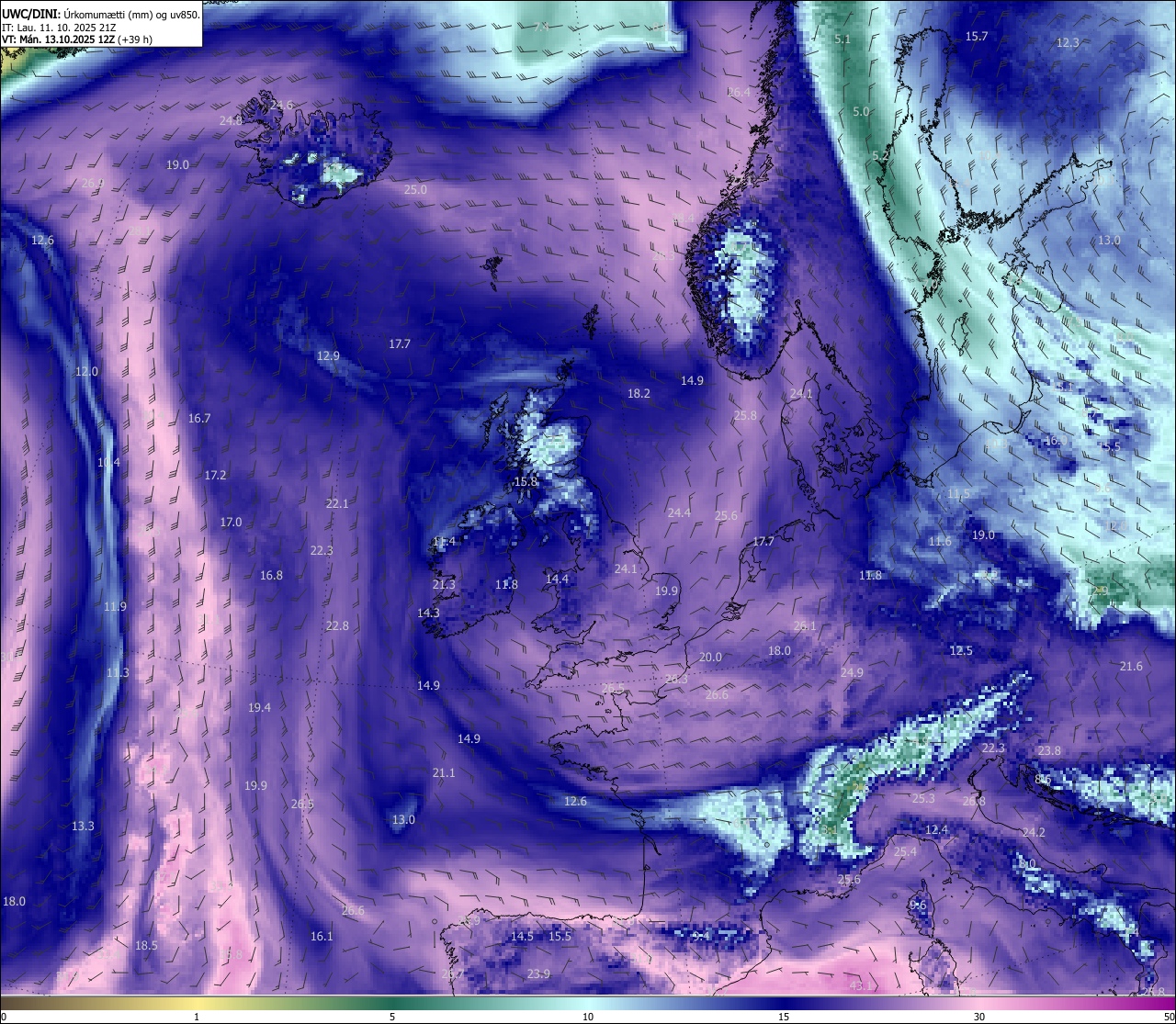Image resolution: width=1176 pixels, height=1024 pixels.
Task: Click the 17.2 map value
Action: click(215, 476)
